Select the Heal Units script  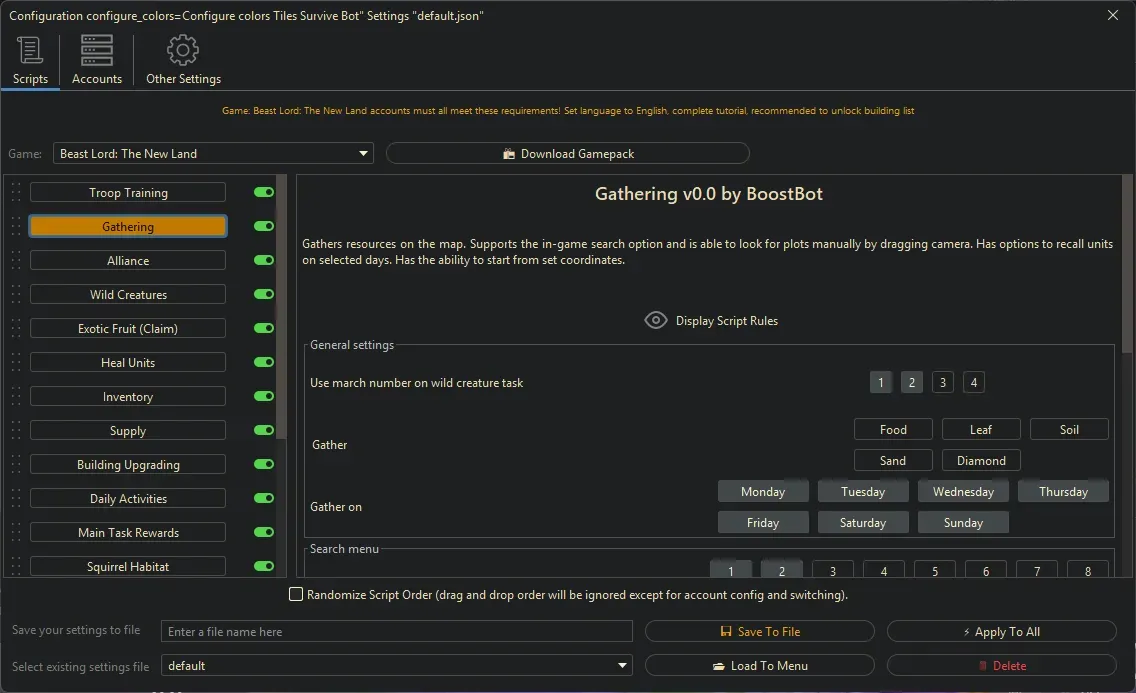point(128,363)
